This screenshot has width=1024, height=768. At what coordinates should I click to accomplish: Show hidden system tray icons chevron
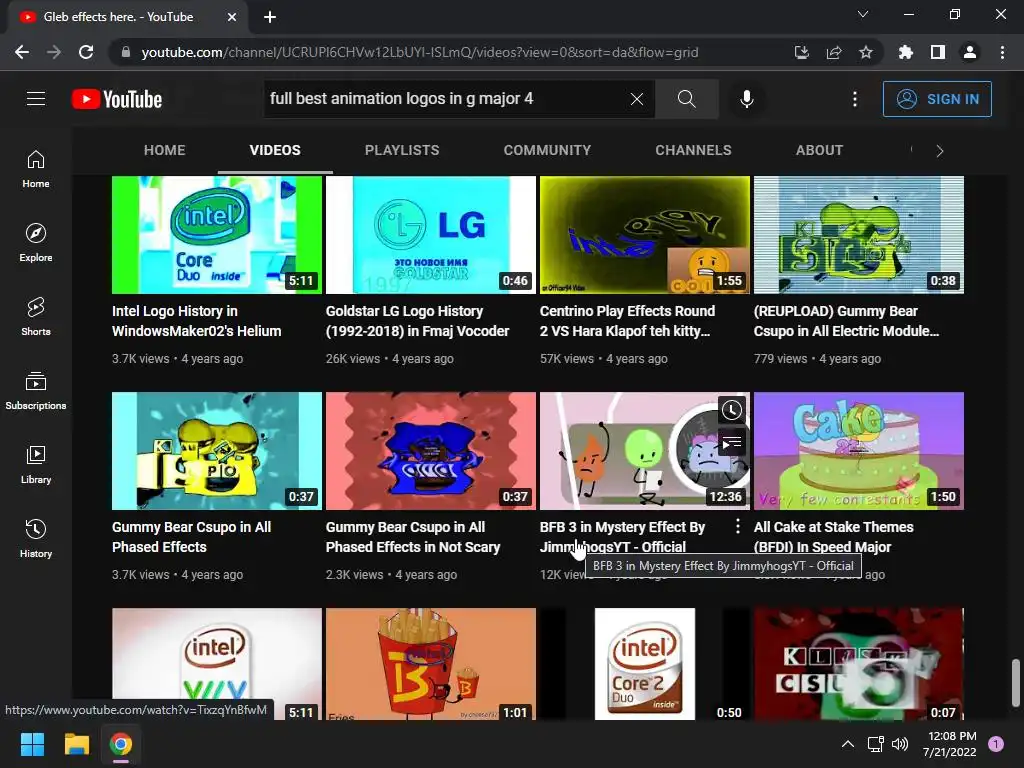point(848,744)
